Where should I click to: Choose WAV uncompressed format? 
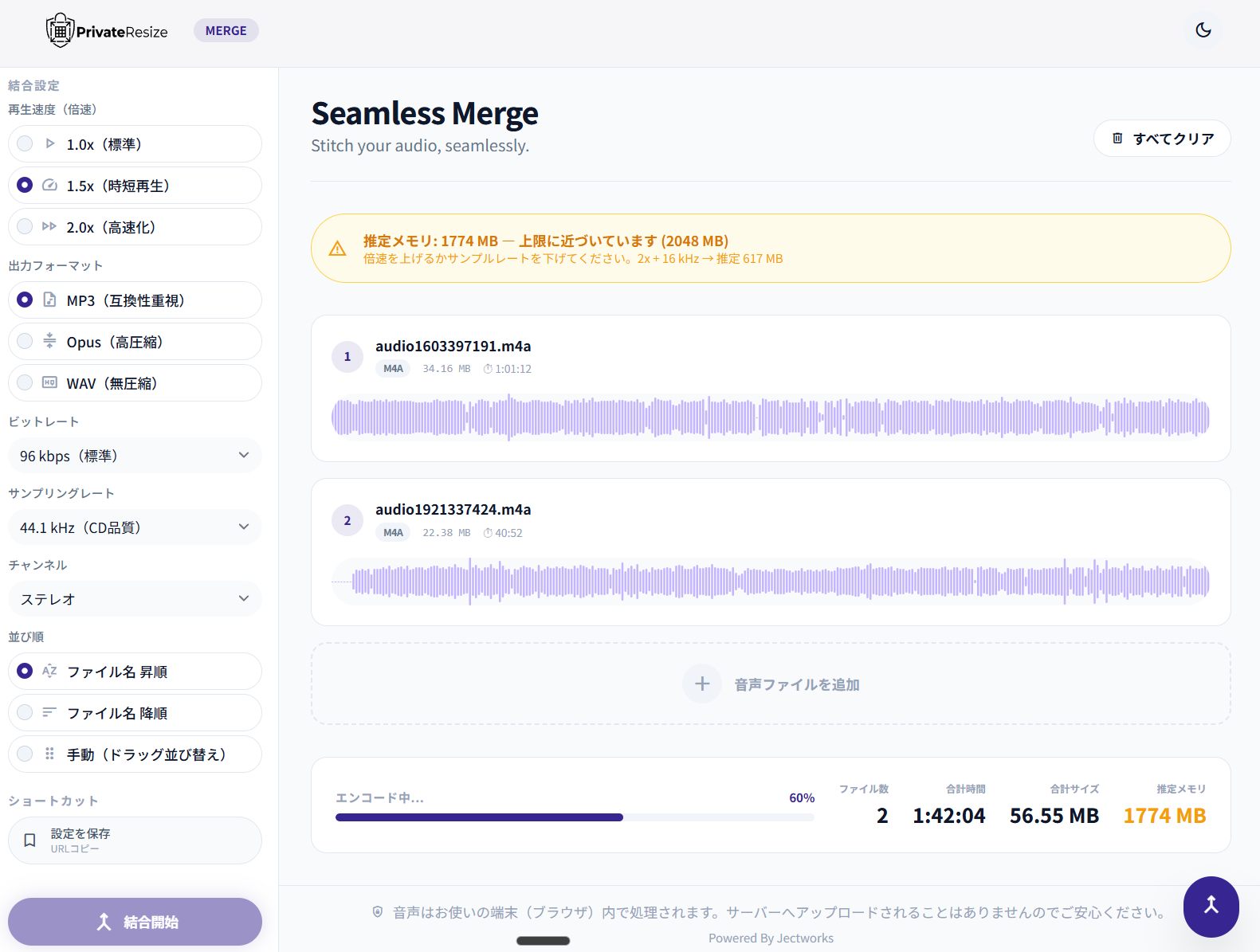pyautogui.click(x=135, y=383)
